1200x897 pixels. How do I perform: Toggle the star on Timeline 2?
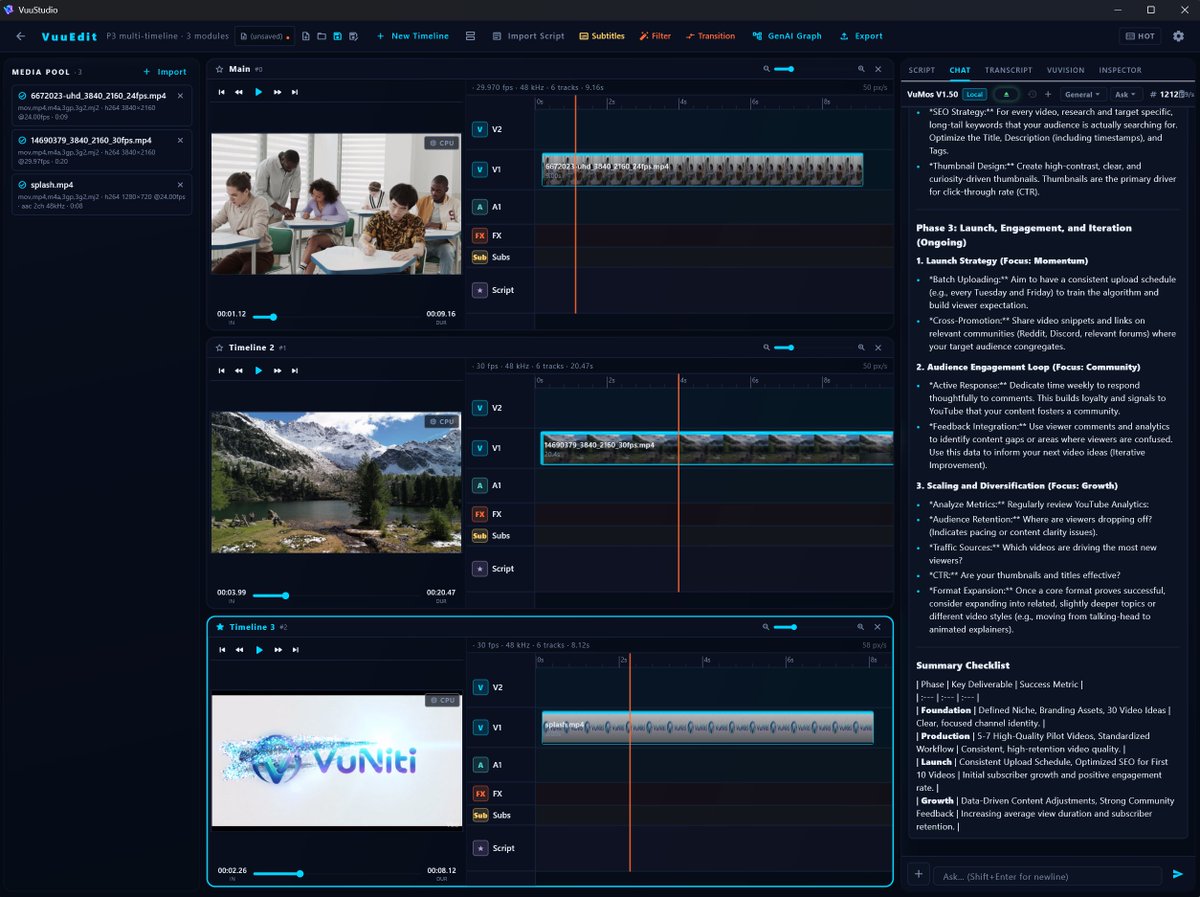pyautogui.click(x=220, y=348)
